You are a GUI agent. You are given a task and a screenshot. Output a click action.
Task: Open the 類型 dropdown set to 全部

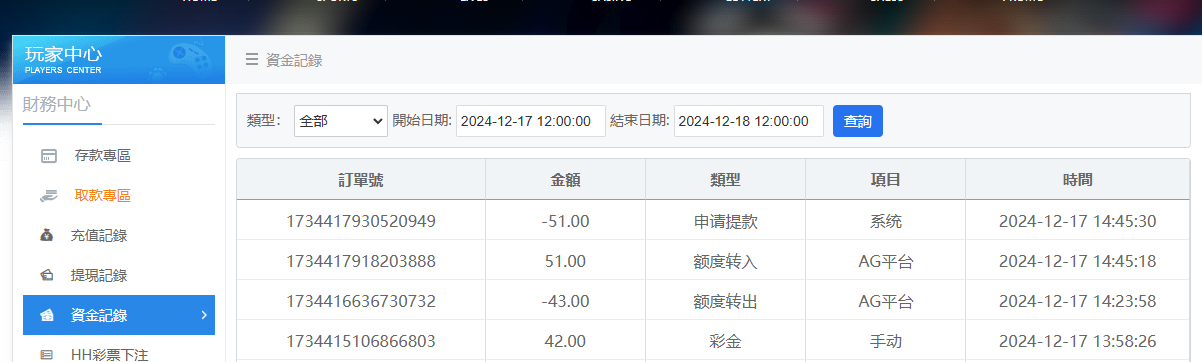341,121
